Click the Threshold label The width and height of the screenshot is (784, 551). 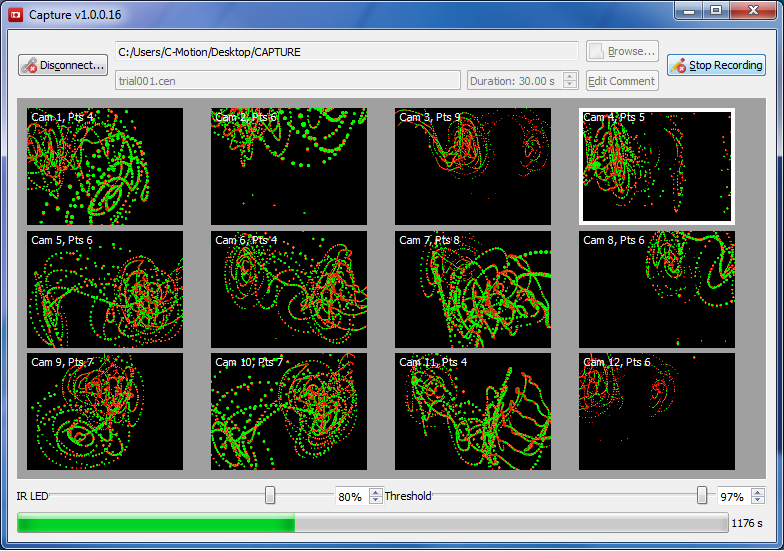tap(408, 496)
